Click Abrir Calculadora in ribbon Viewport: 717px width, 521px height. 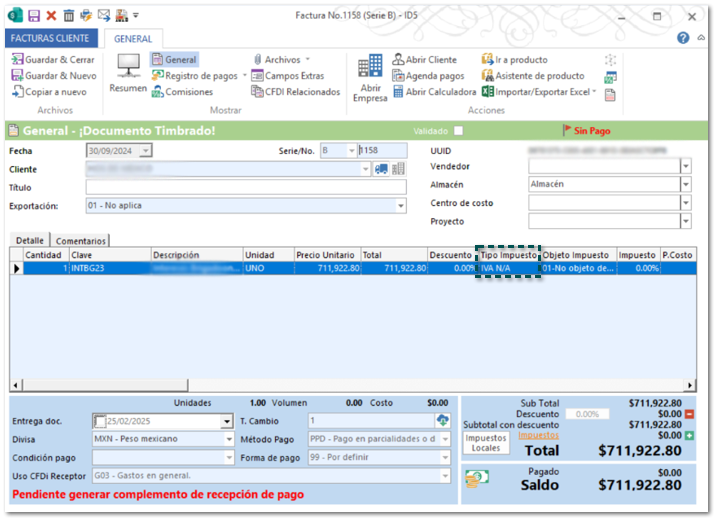pos(434,92)
